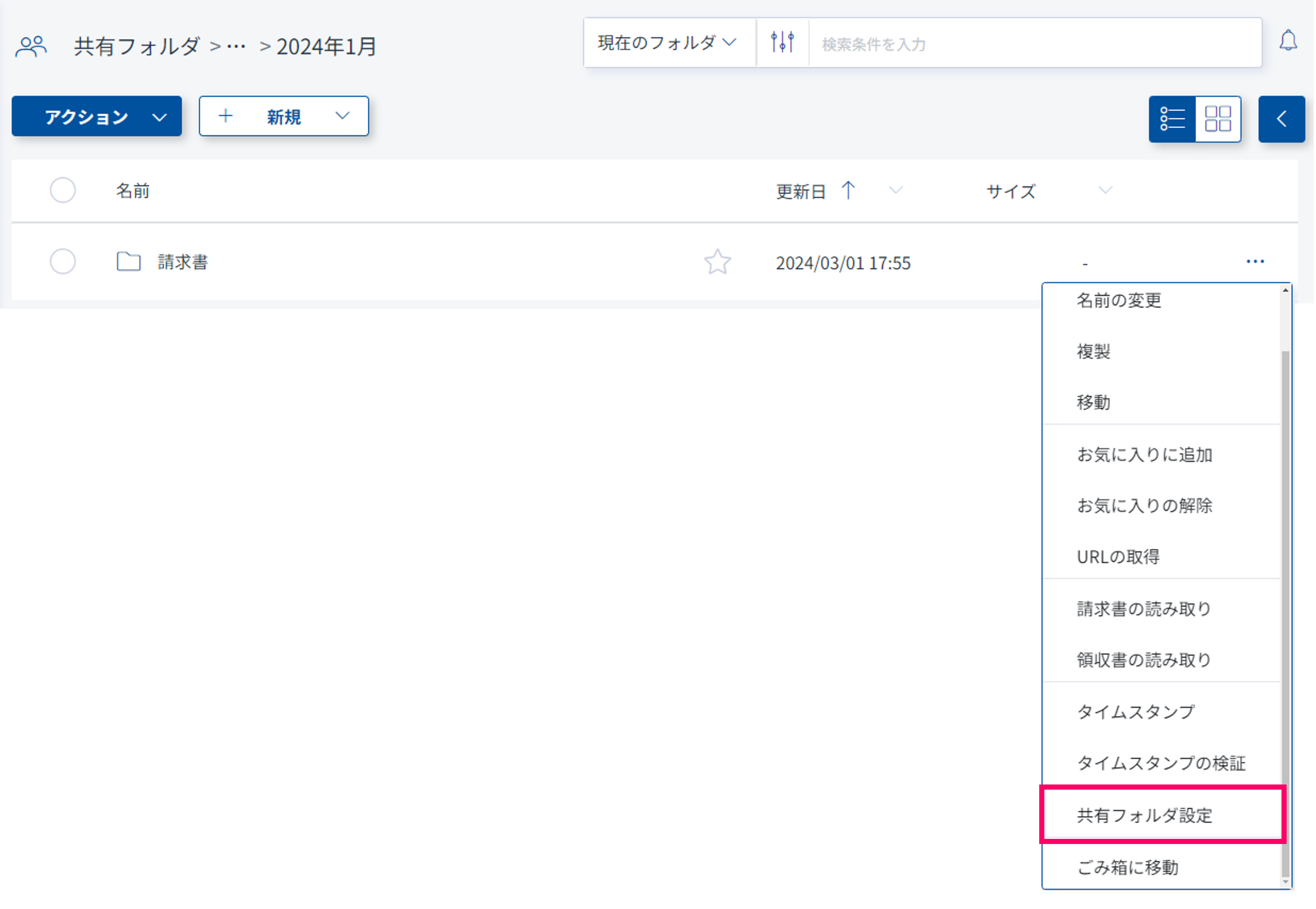Collapse side panel with left chevron button
The width and height of the screenshot is (1316, 909).
coord(1281,119)
